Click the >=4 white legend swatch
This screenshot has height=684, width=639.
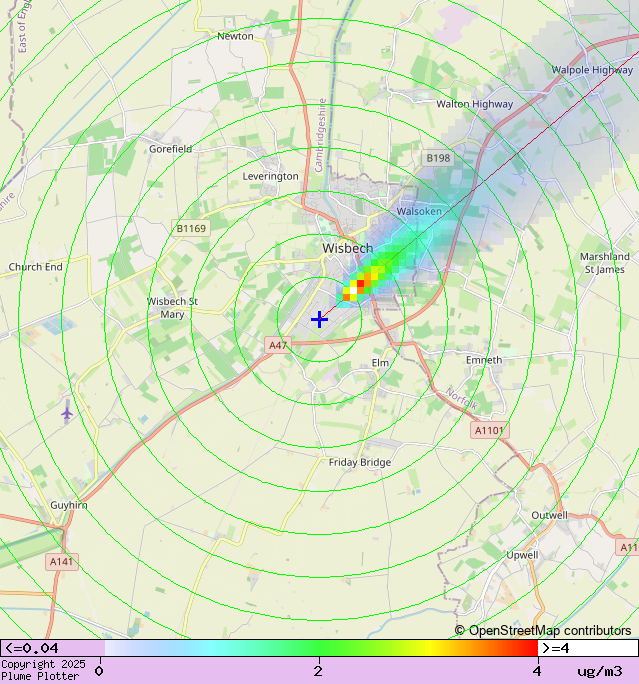tap(588, 648)
